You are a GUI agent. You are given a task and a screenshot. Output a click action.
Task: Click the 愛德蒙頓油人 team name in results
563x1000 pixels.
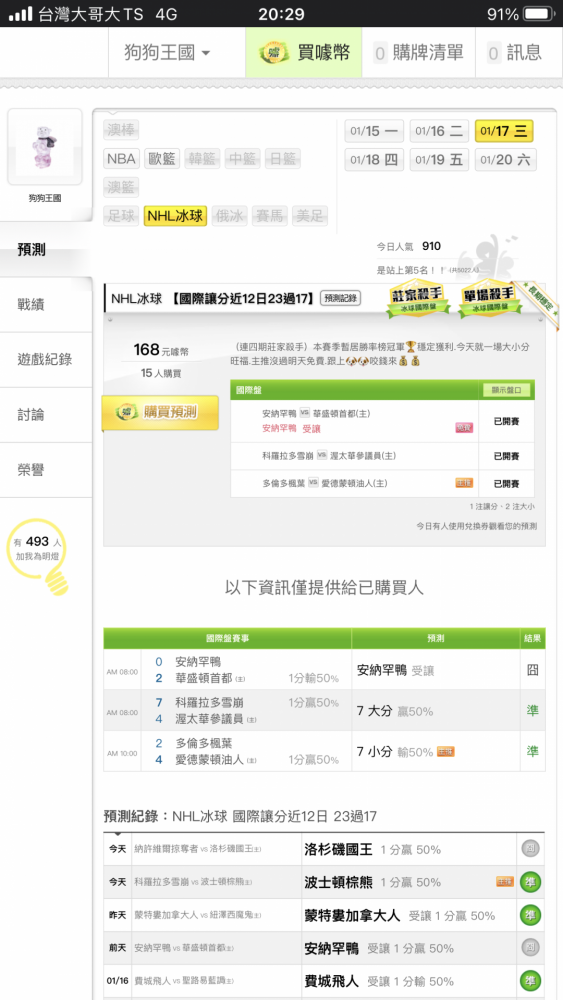(209, 760)
